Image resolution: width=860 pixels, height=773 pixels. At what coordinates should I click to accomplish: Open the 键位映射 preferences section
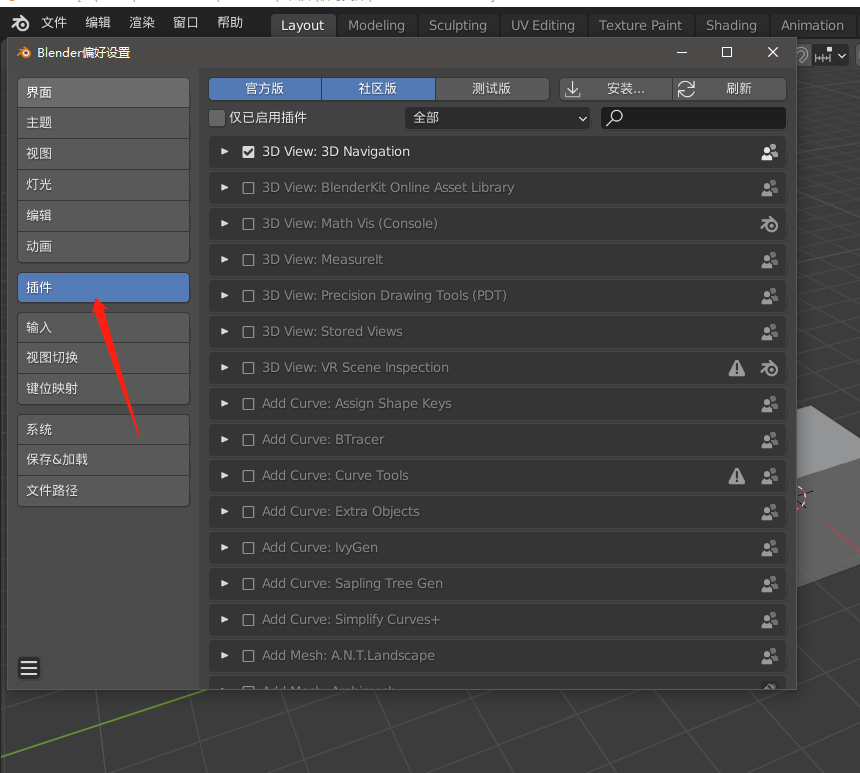[x=103, y=389]
